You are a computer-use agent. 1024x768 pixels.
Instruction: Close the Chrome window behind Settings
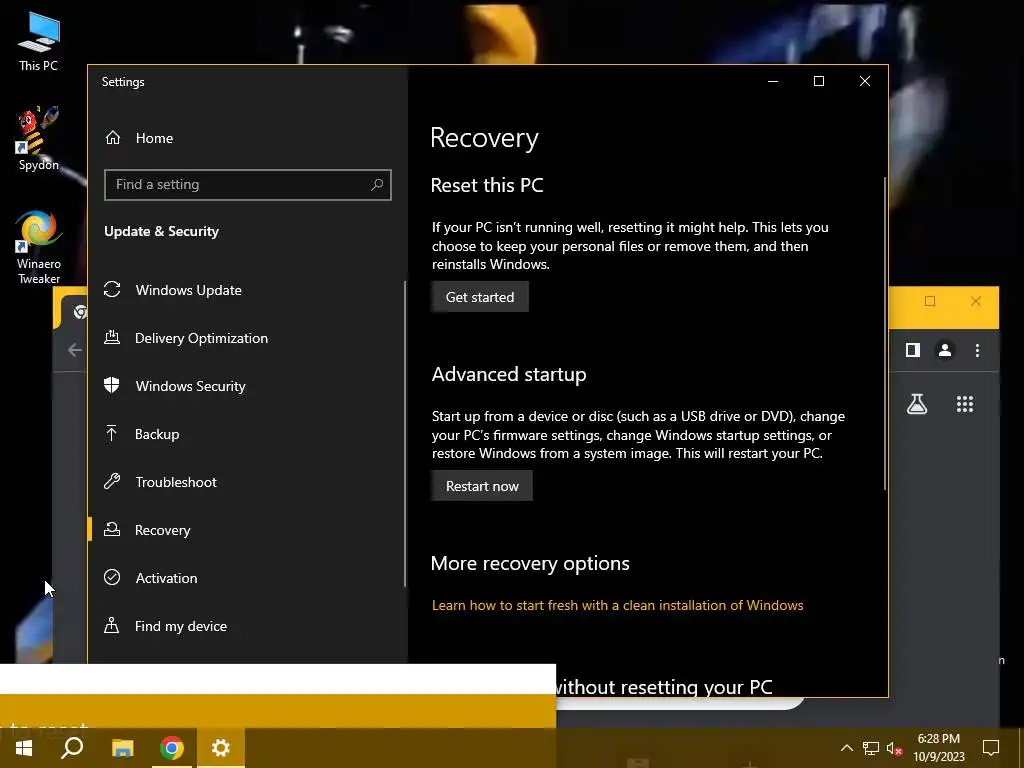(976, 301)
